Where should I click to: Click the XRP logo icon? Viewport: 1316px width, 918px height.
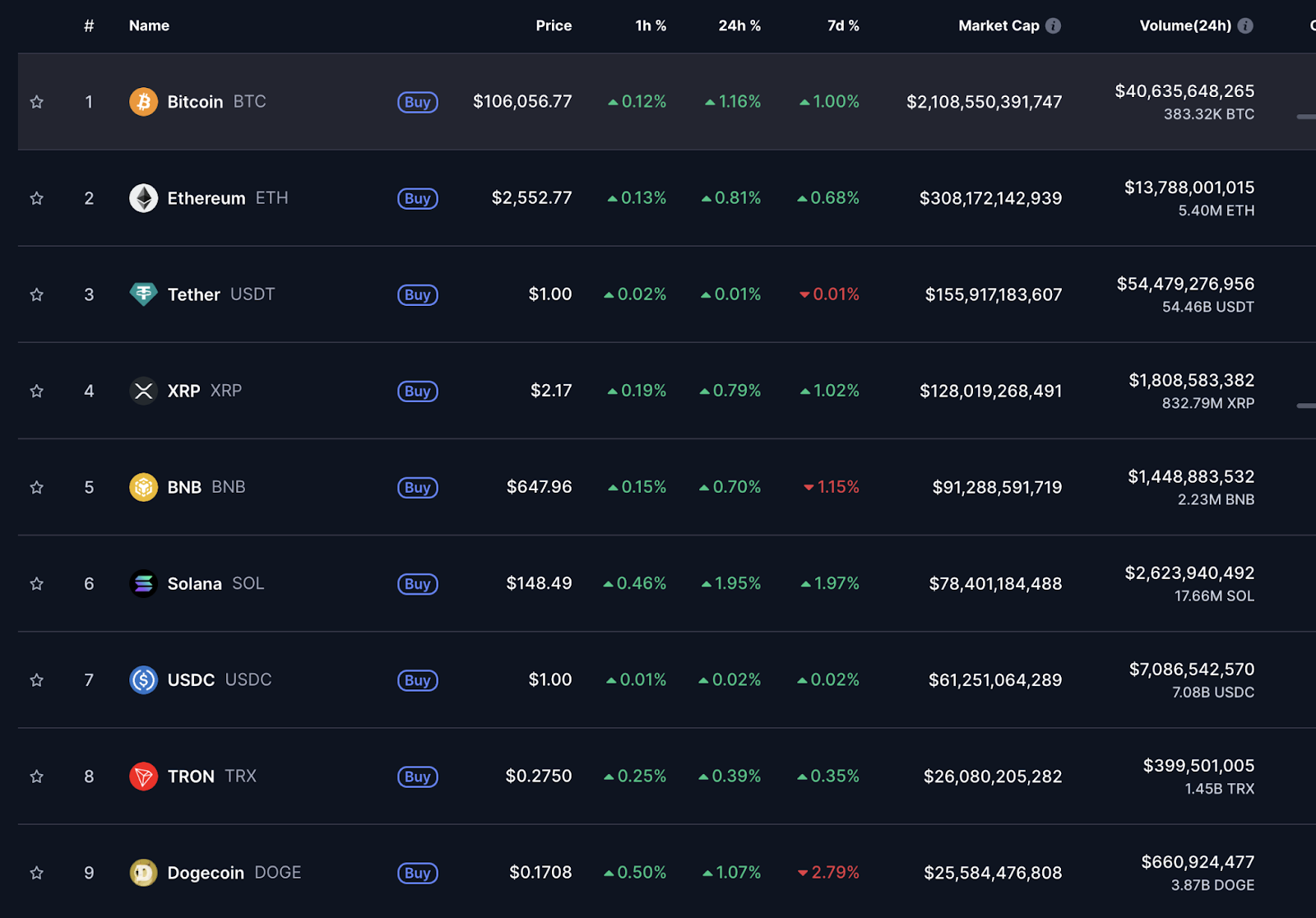143,391
